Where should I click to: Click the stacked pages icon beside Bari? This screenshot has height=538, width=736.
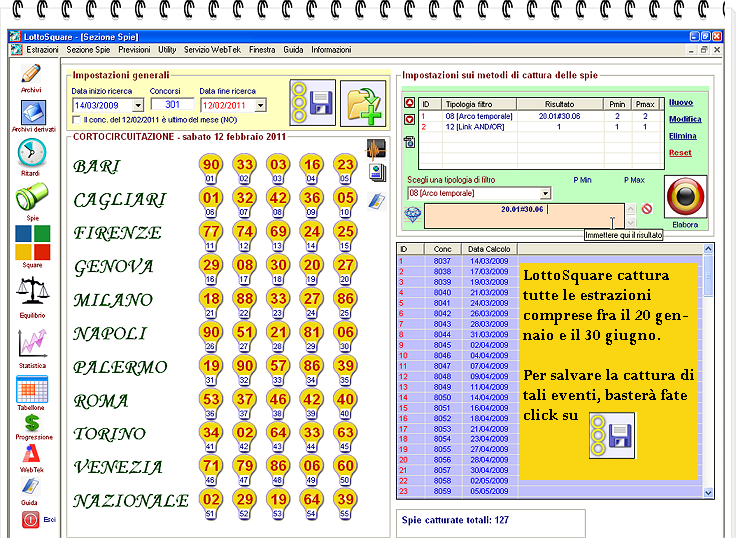coord(377,173)
